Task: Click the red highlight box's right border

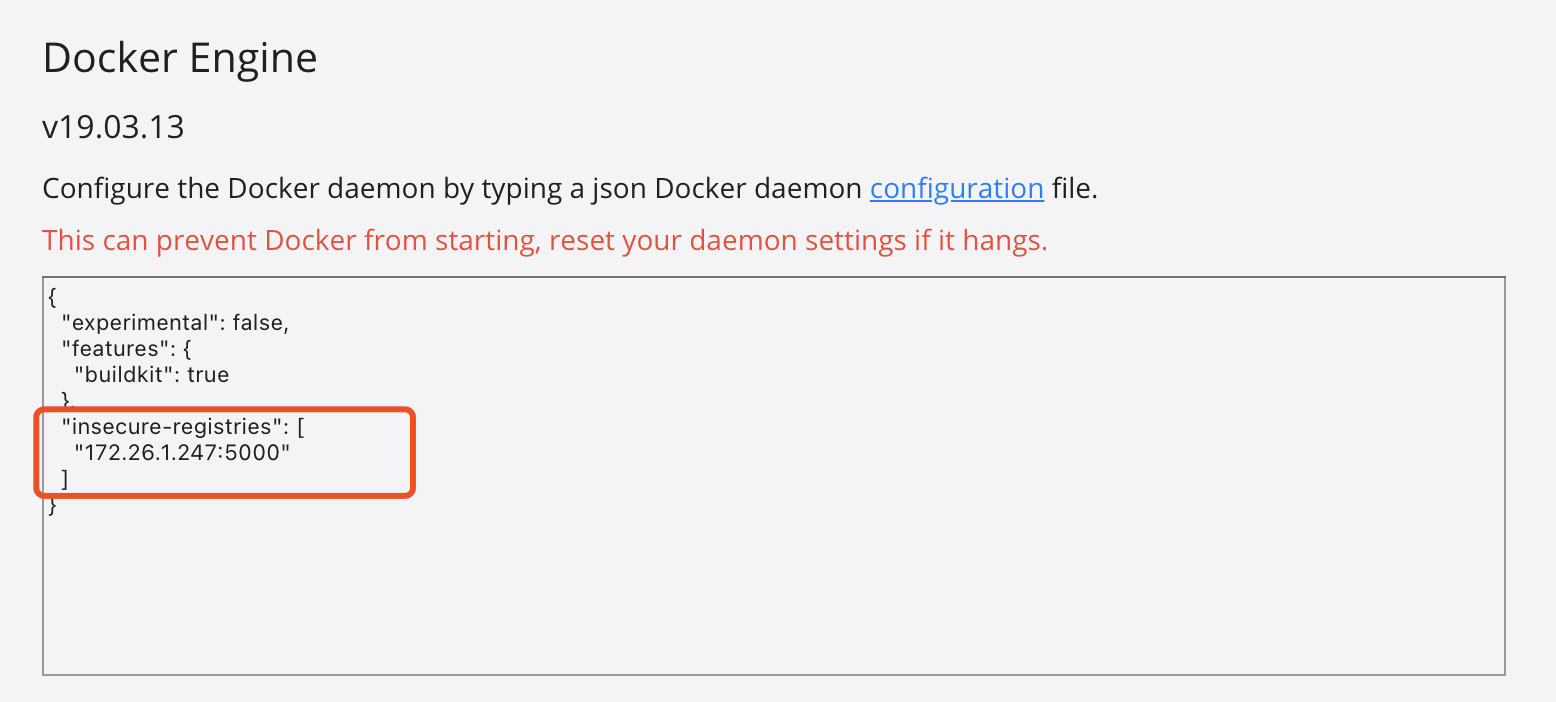Action: click(x=412, y=451)
